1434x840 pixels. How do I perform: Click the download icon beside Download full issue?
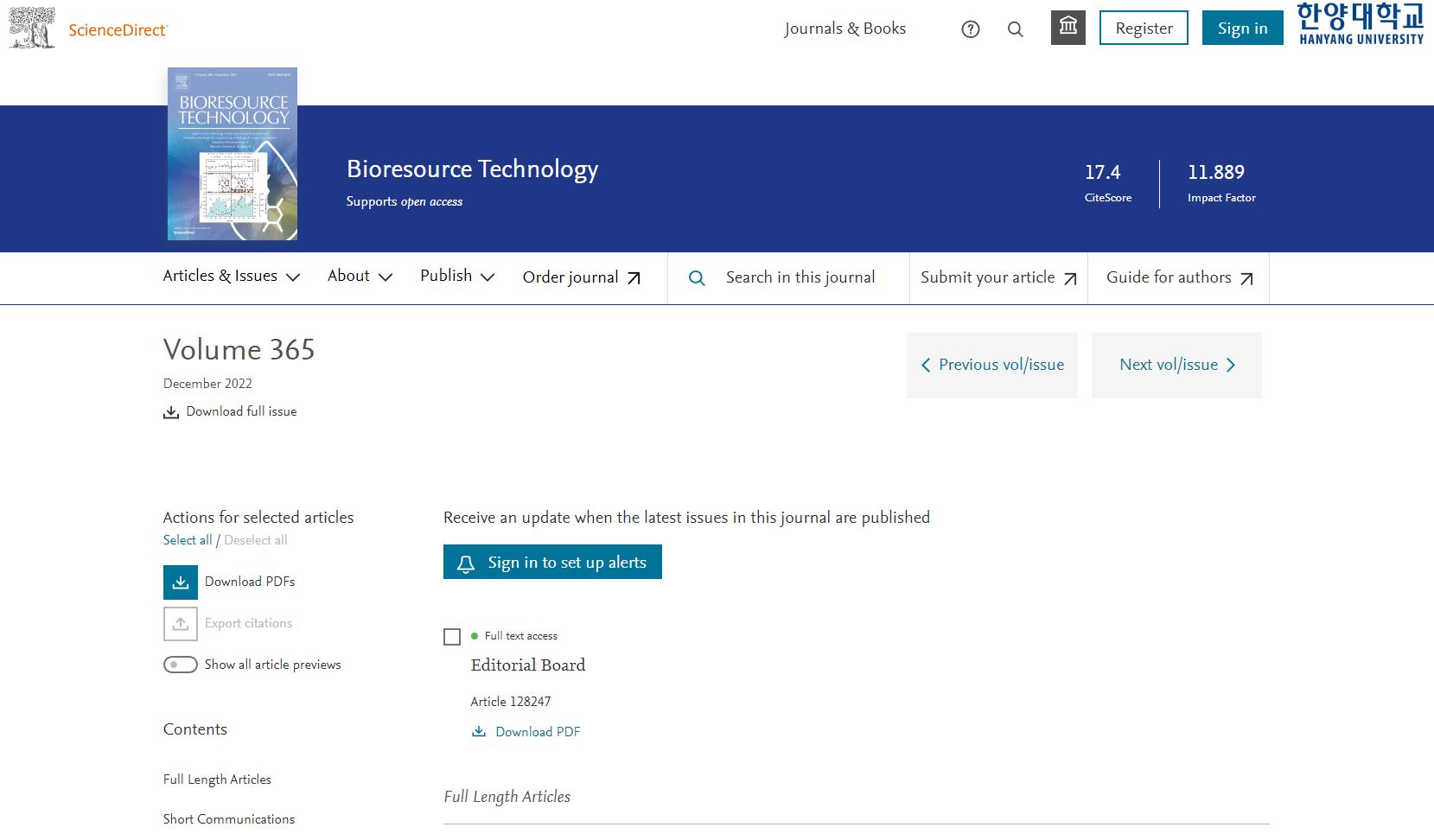[x=171, y=412]
